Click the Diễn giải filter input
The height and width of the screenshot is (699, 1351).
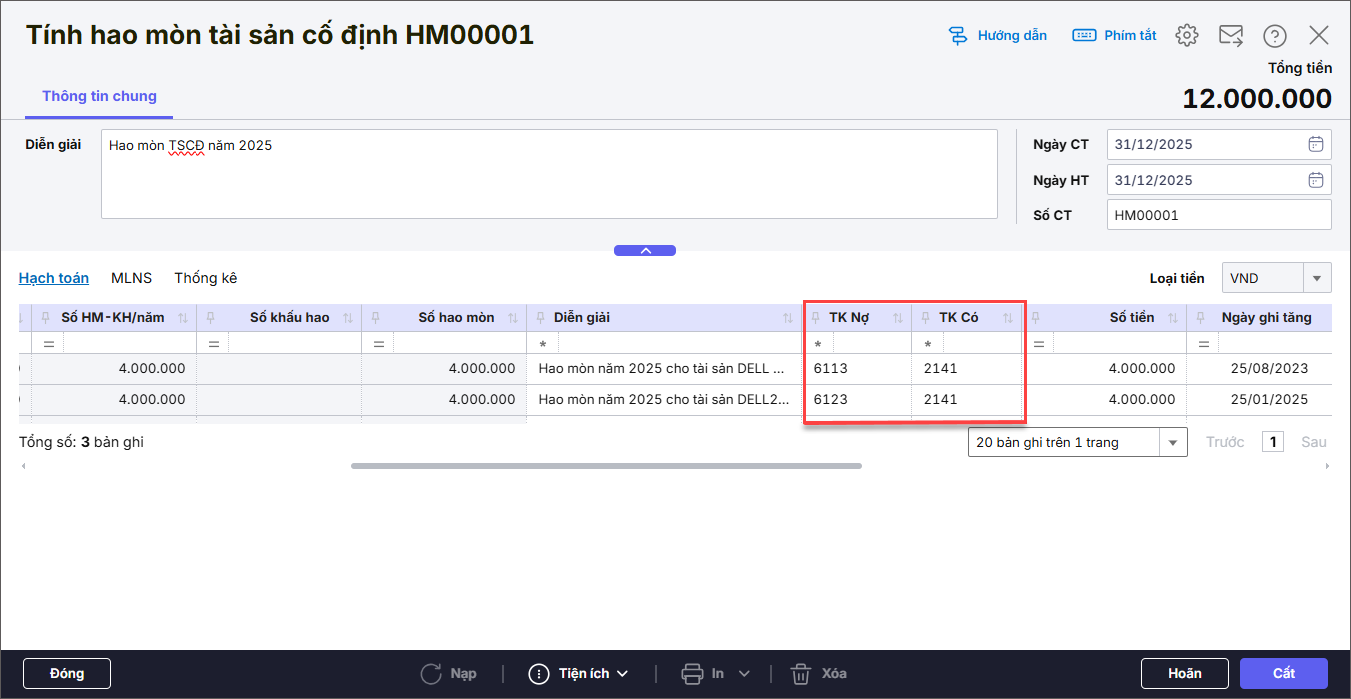[680, 343]
